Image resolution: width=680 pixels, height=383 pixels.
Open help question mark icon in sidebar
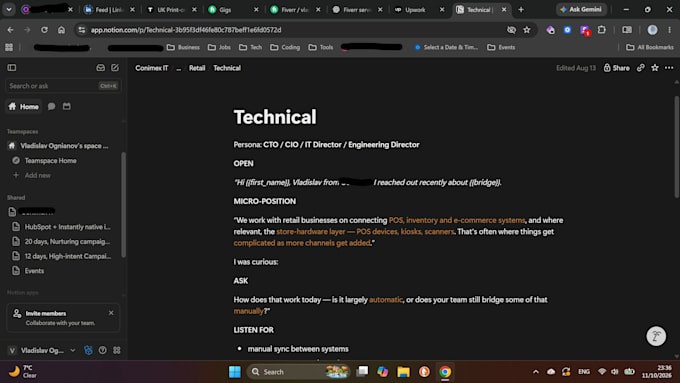(102, 350)
